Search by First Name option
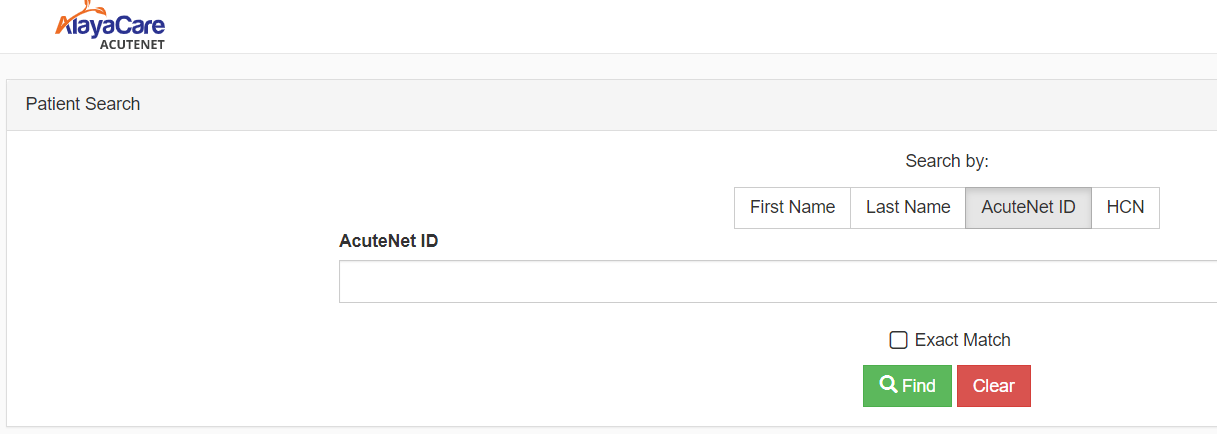The width and height of the screenshot is (1217, 434). [792, 208]
